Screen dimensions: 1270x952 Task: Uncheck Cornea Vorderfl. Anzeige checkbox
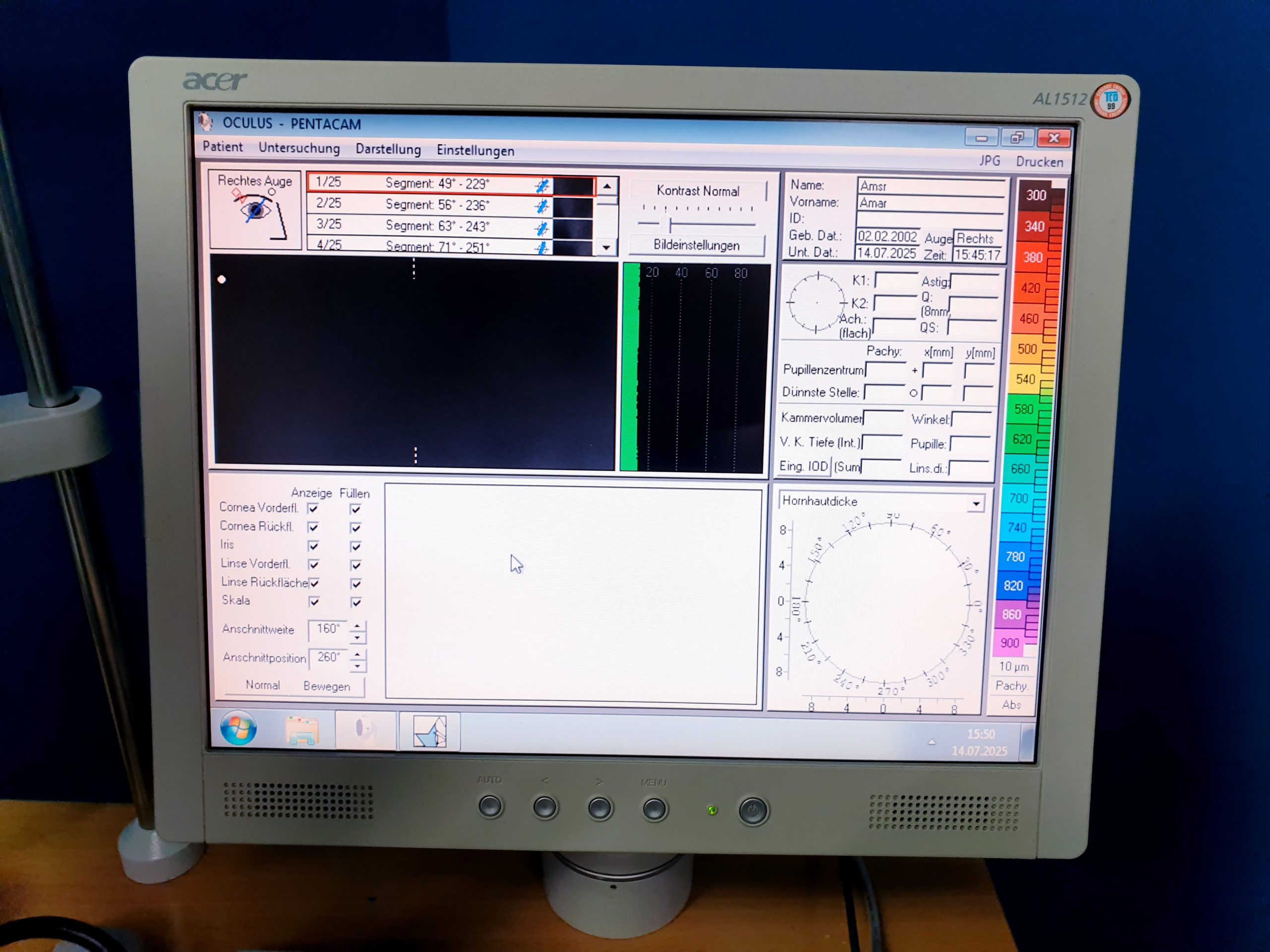(x=313, y=508)
